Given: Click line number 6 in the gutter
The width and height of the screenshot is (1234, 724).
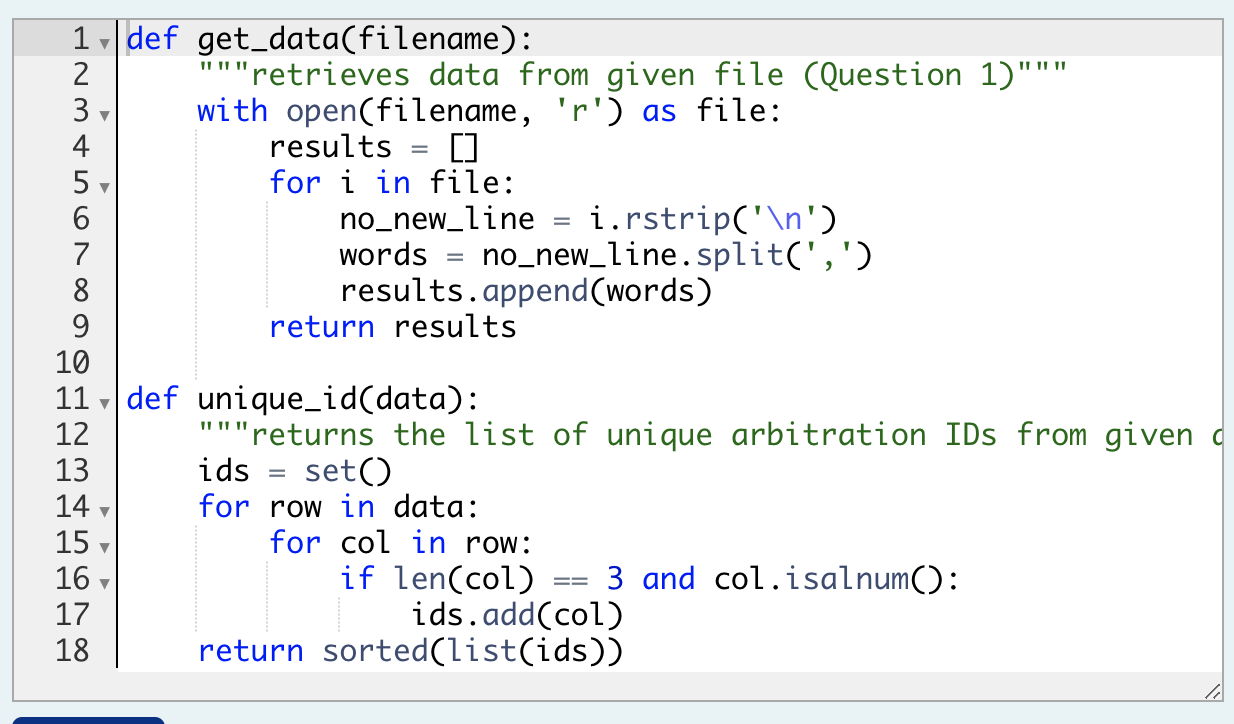Looking at the screenshot, I should point(82,219).
